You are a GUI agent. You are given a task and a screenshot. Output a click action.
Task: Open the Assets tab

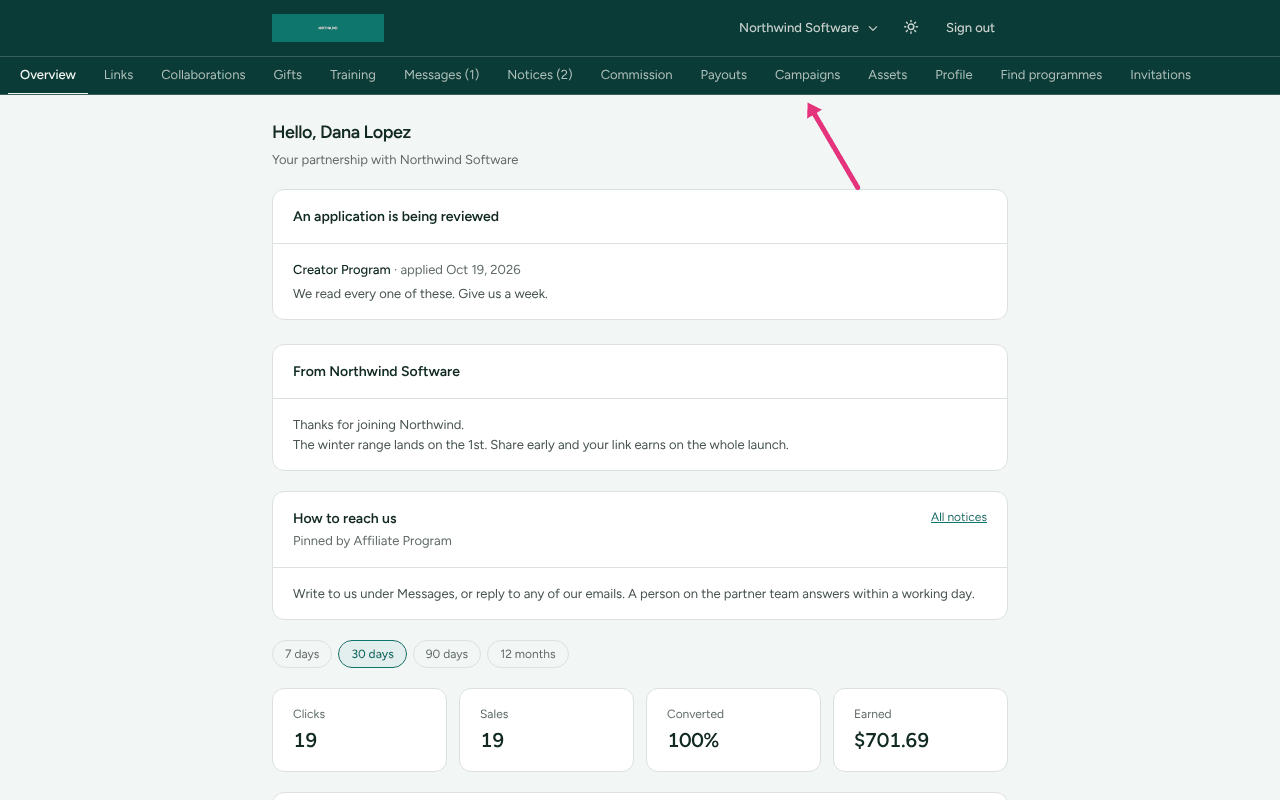click(888, 75)
